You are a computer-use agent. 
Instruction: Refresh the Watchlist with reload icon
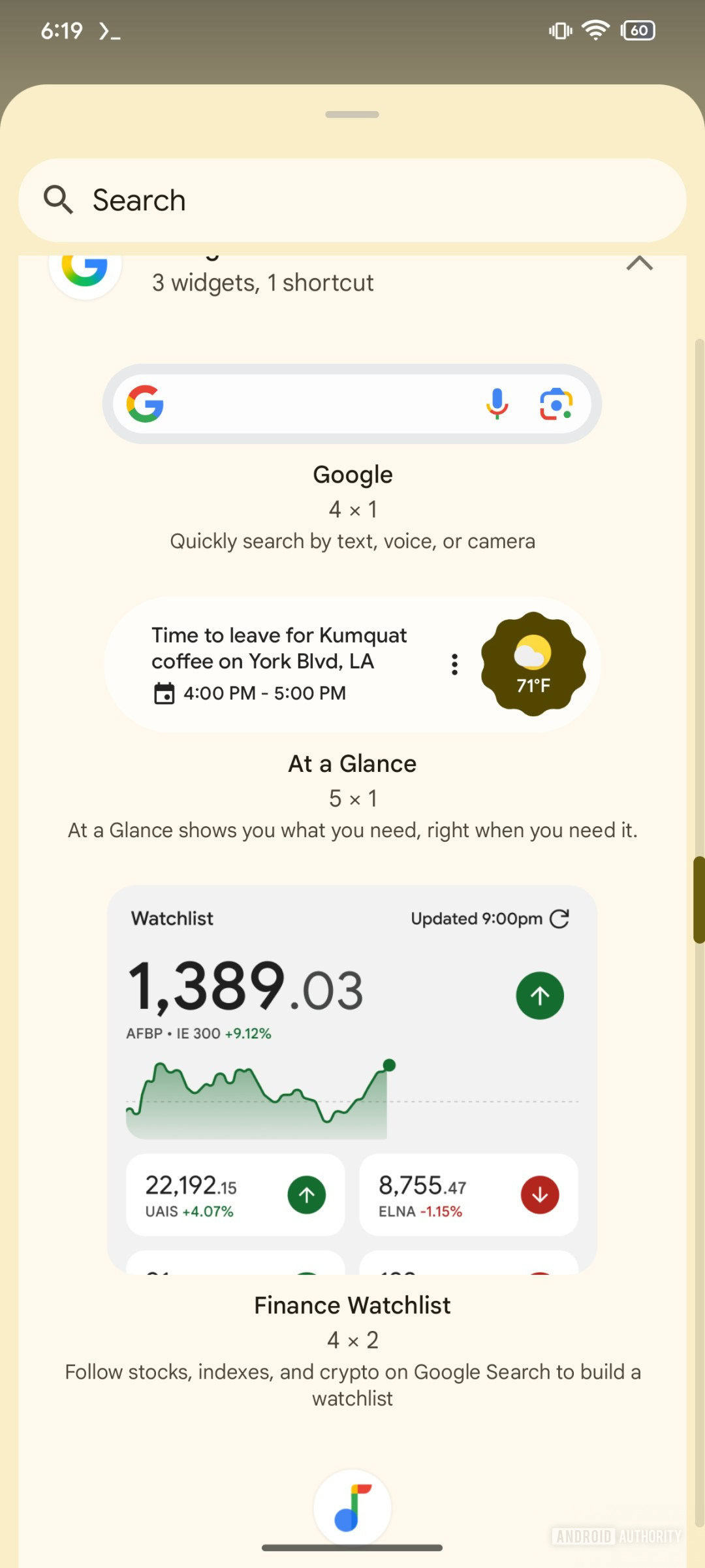coord(559,919)
